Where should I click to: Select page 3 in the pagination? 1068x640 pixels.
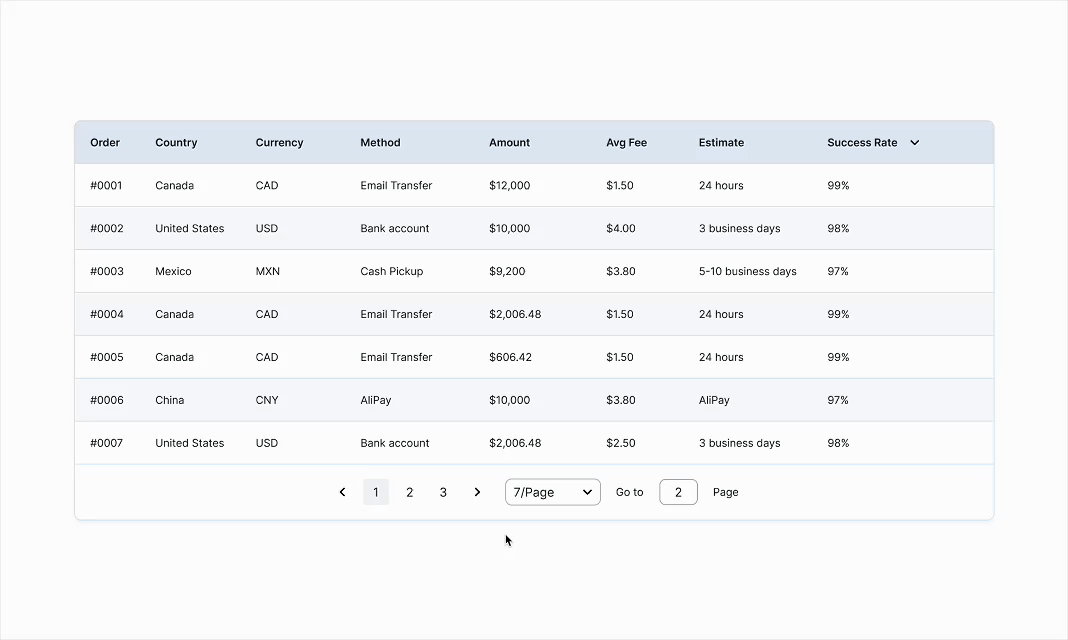(443, 492)
